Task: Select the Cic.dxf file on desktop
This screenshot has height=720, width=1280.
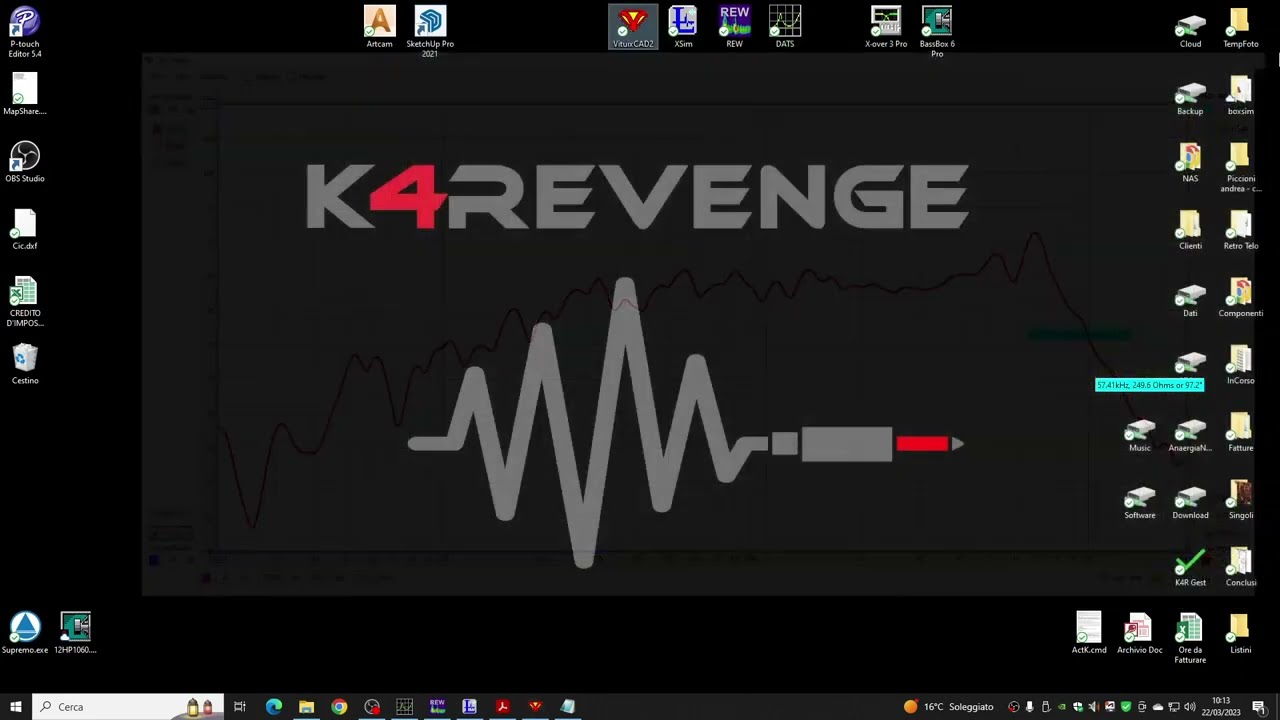Action: (24, 229)
